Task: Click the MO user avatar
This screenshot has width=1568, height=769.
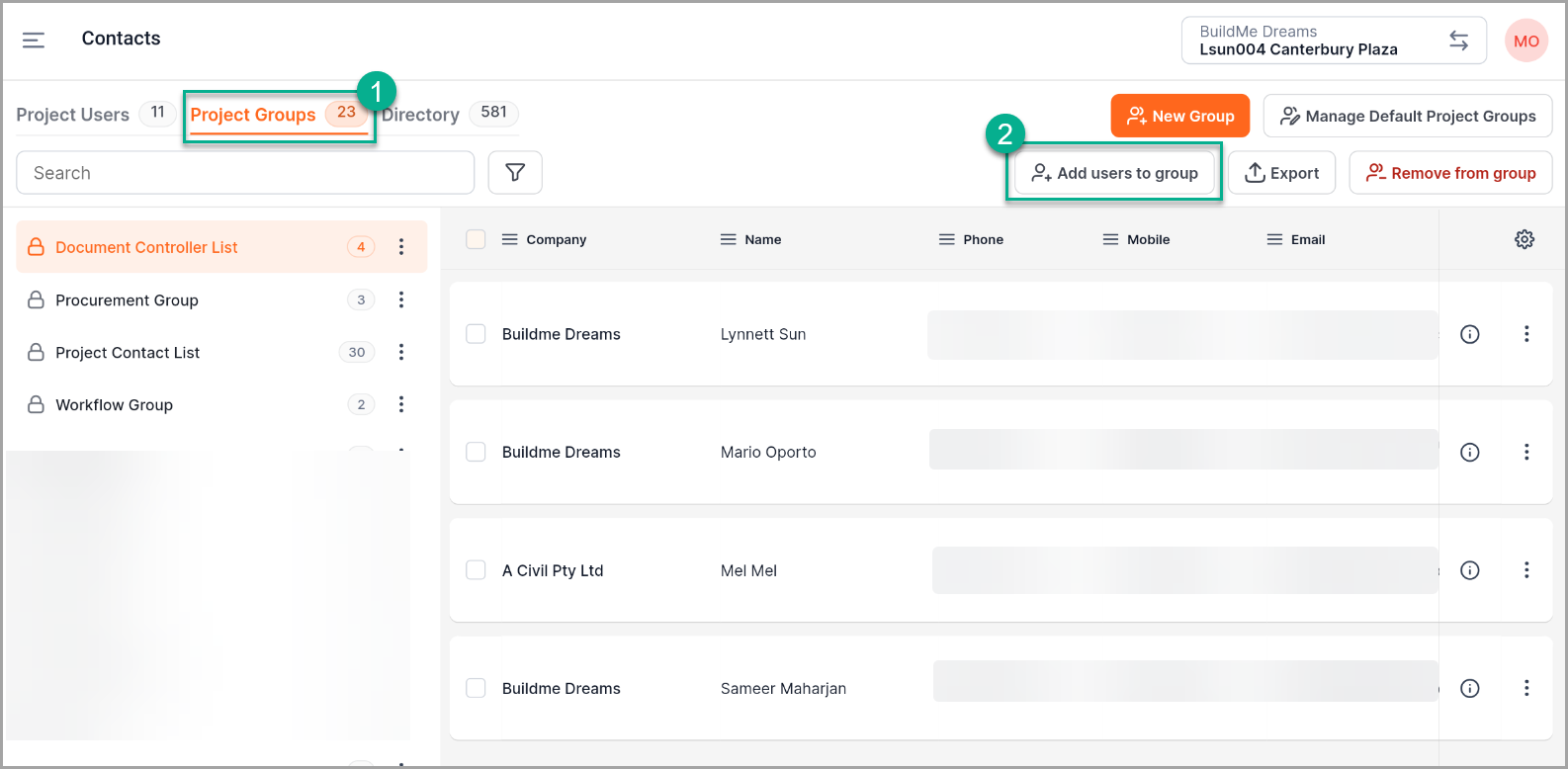Action: (x=1525, y=42)
